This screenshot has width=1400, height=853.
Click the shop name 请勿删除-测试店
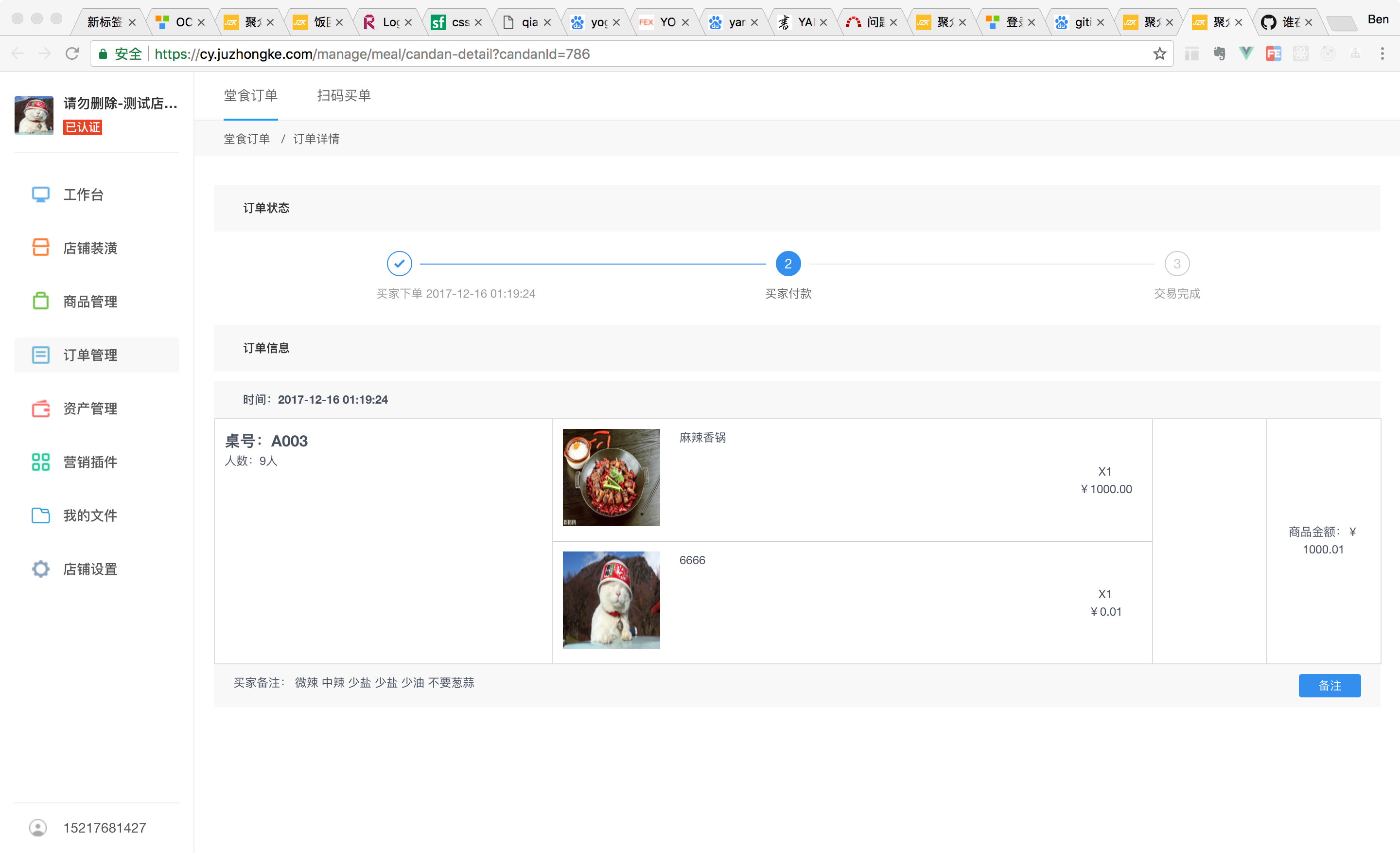tap(121, 103)
